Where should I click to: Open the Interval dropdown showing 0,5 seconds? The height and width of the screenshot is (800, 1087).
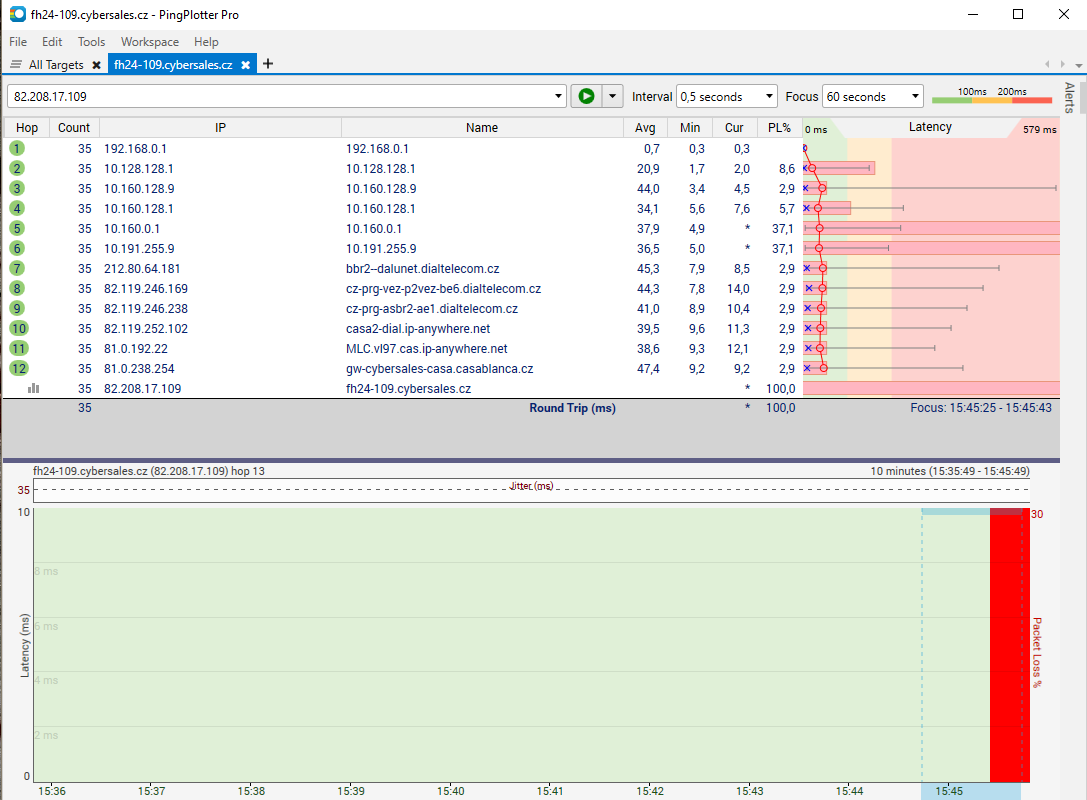[x=726, y=97]
